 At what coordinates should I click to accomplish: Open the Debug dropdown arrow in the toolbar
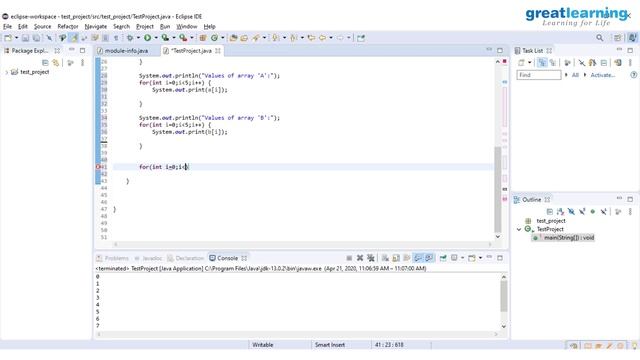[138, 38]
